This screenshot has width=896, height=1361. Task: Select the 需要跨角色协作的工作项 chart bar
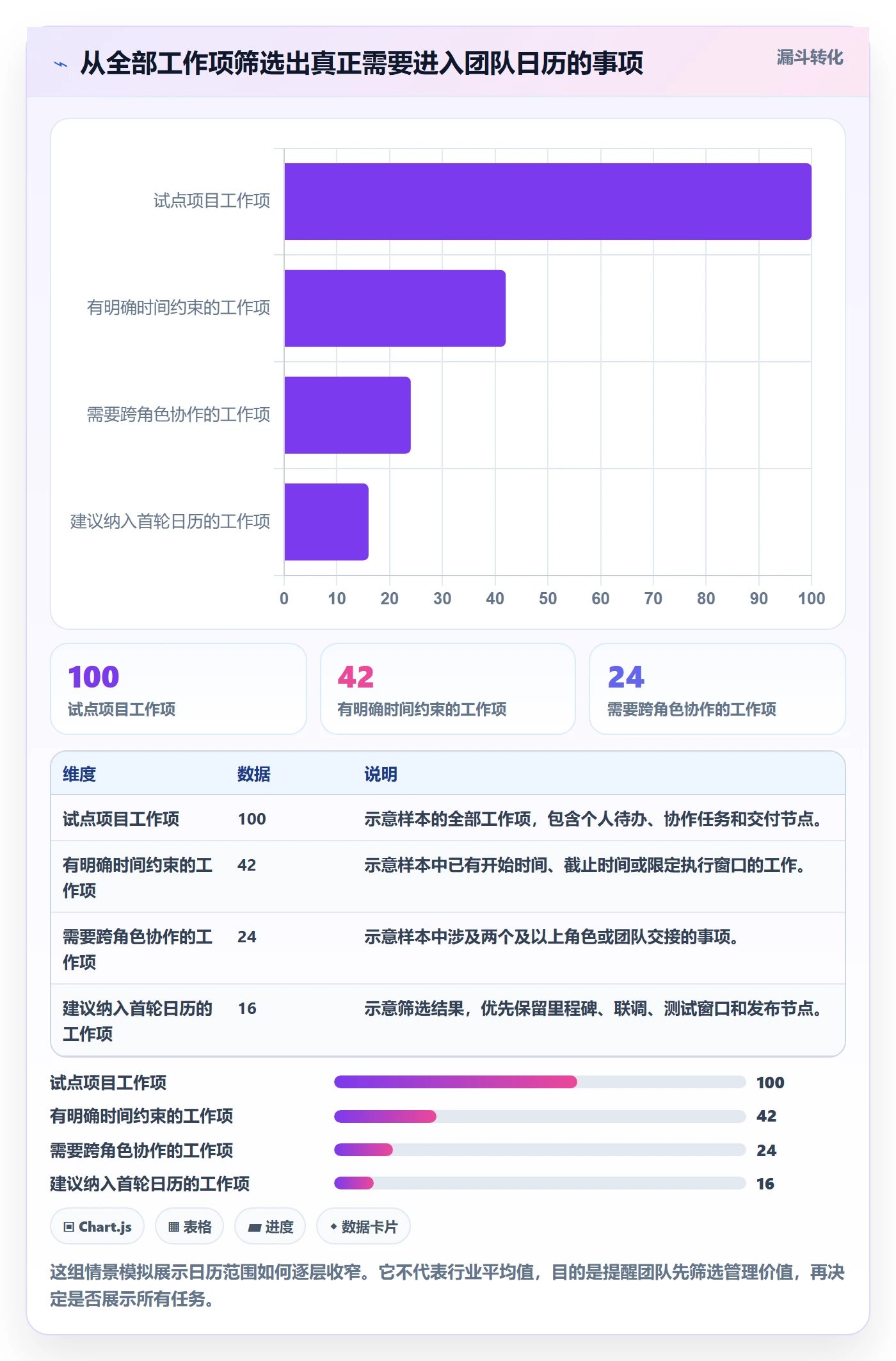coord(348,415)
